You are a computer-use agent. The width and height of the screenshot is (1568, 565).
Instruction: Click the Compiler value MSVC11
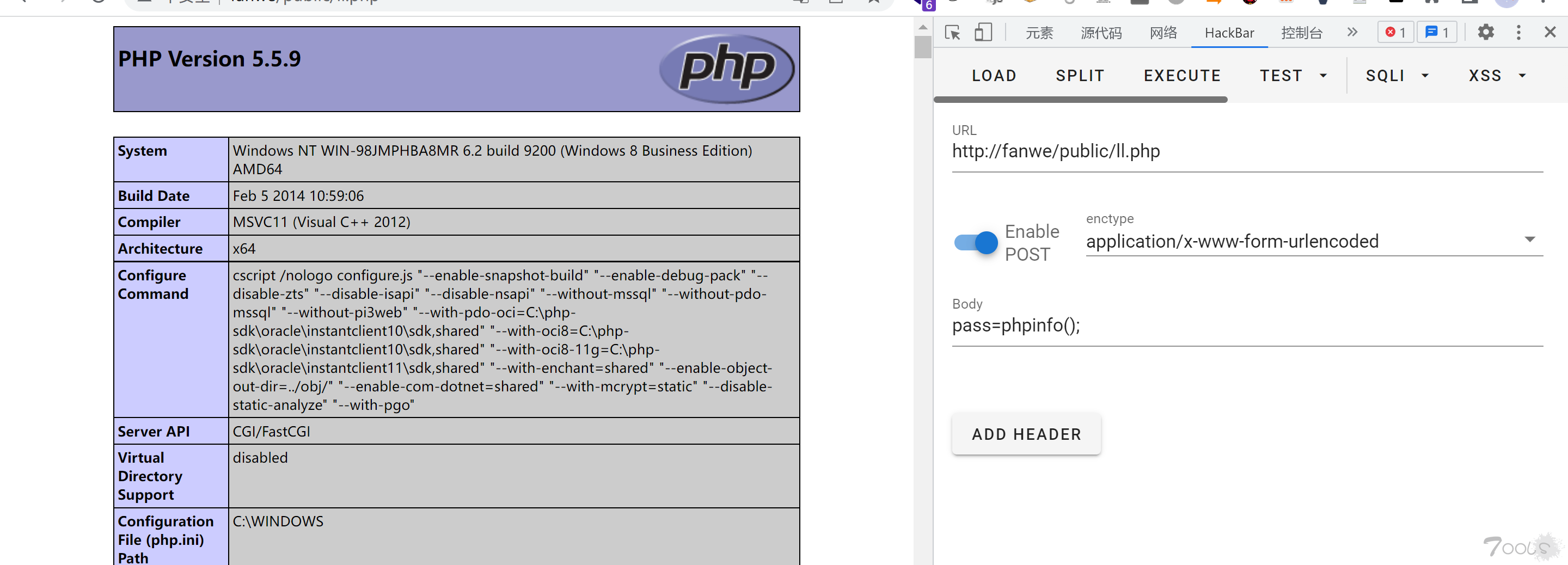(x=321, y=222)
